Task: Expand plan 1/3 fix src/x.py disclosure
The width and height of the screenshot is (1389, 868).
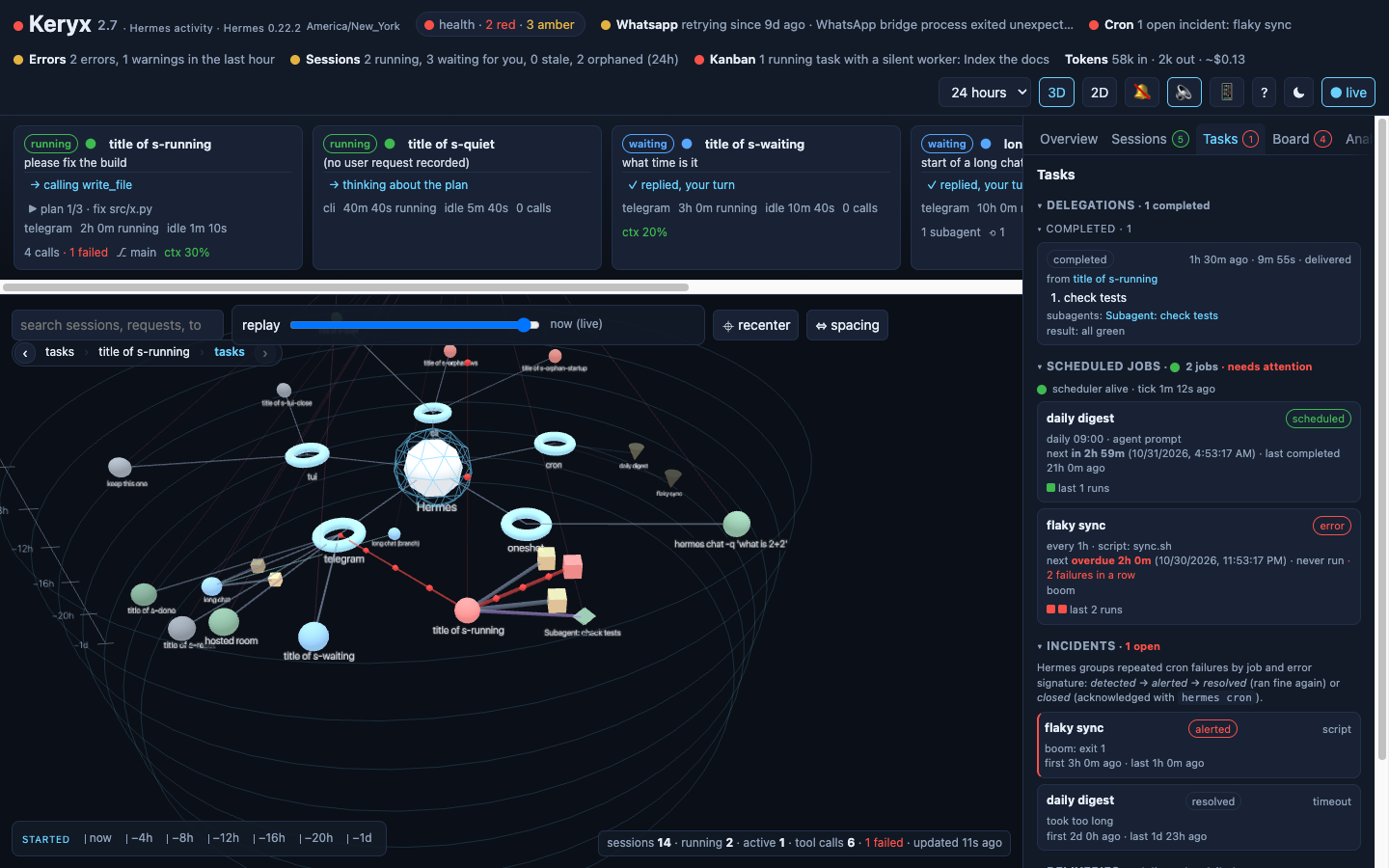Action: tap(89, 208)
